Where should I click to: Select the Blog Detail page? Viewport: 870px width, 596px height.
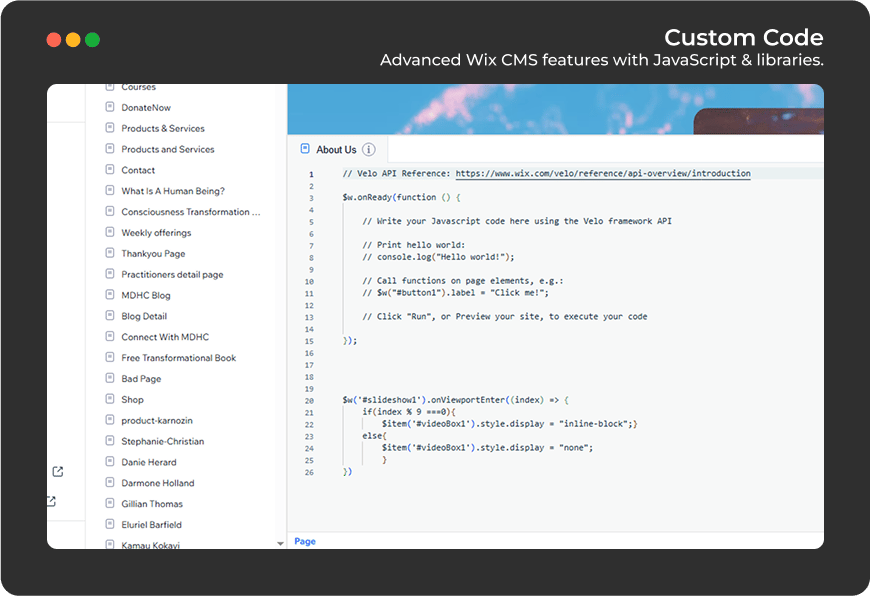click(x=144, y=316)
